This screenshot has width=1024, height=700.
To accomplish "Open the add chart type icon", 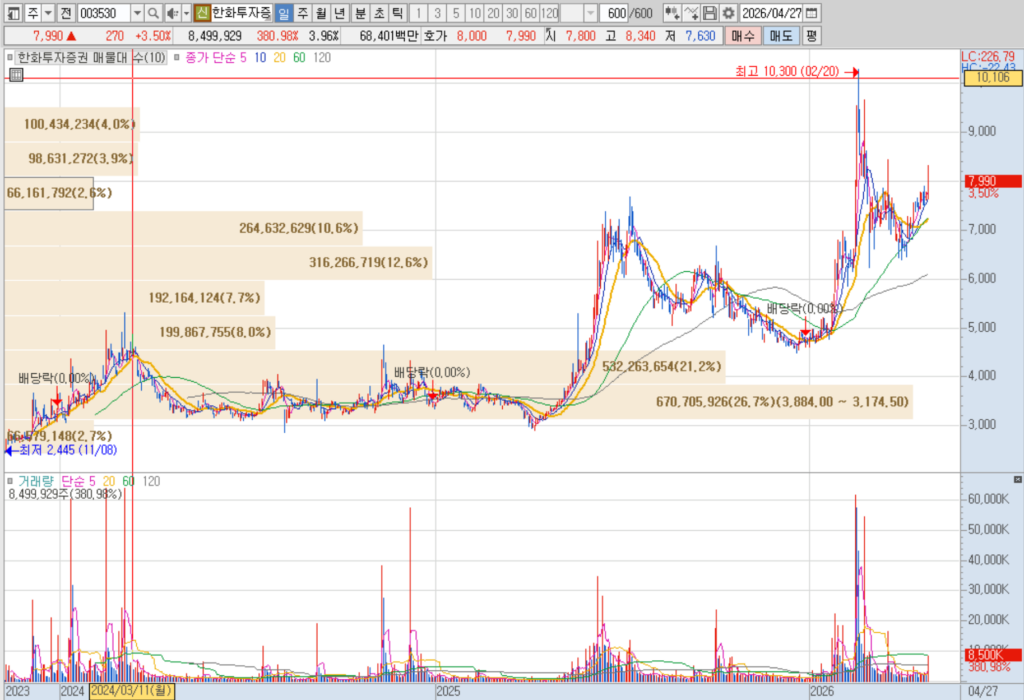I will coord(671,13).
